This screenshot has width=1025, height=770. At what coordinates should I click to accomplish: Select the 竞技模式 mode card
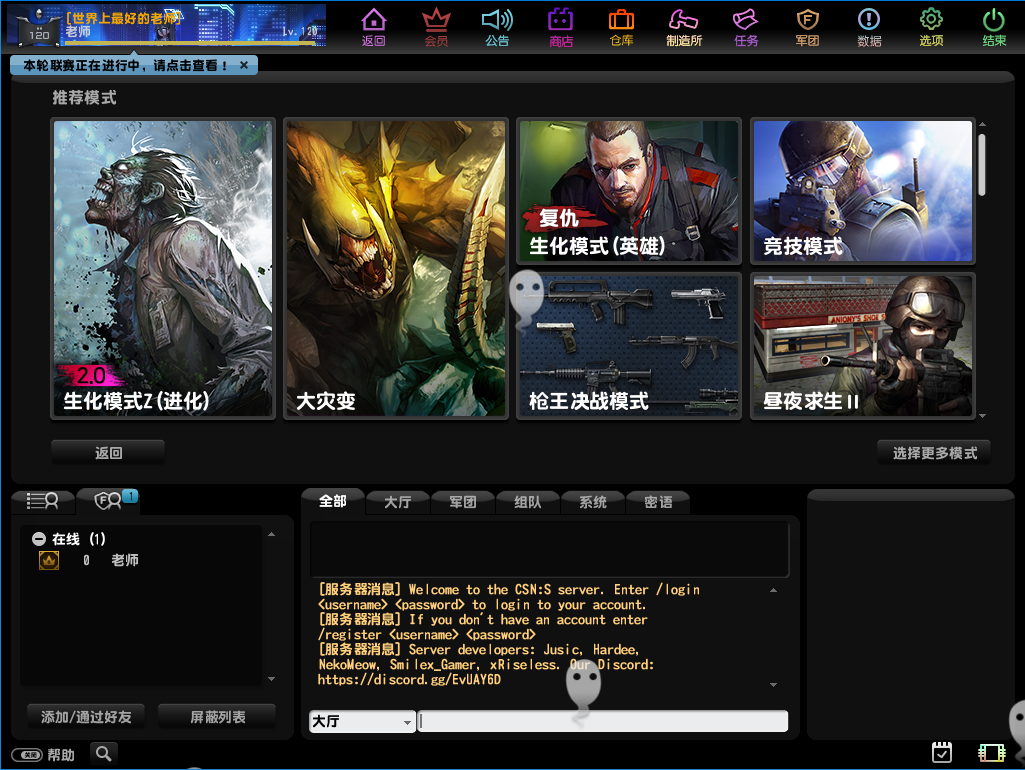click(x=863, y=191)
